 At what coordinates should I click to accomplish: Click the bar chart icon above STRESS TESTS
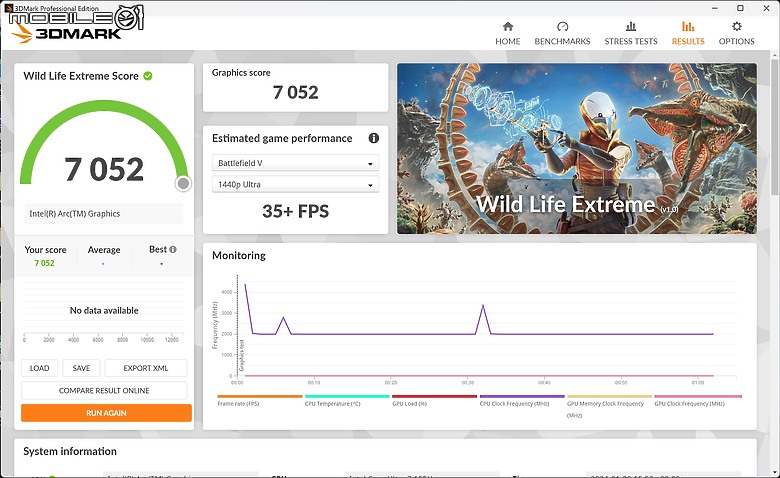631,26
